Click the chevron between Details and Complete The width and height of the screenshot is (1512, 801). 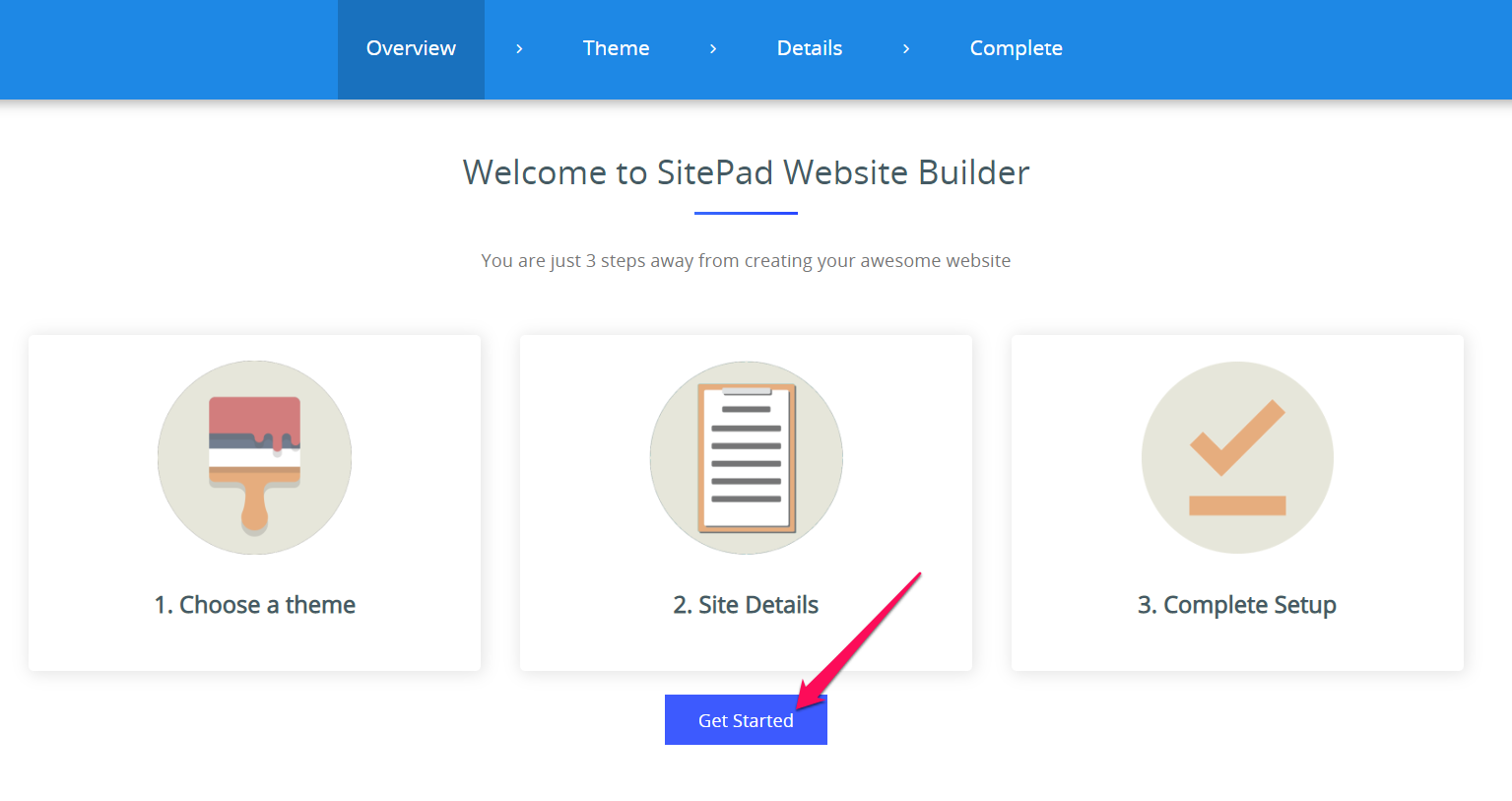[905, 47]
